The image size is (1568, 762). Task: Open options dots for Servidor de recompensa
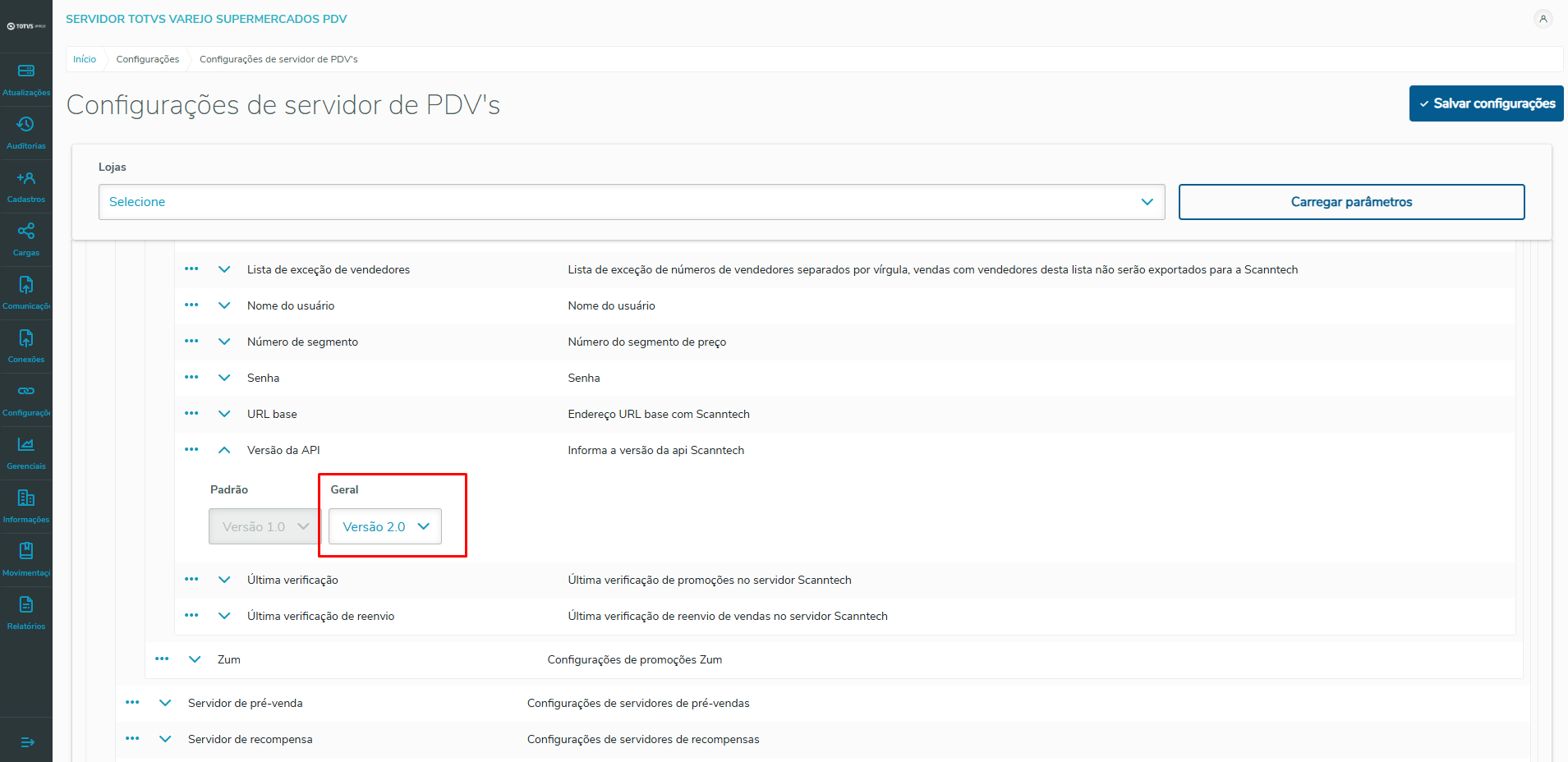pyautogui.click(x=132, y=738)
